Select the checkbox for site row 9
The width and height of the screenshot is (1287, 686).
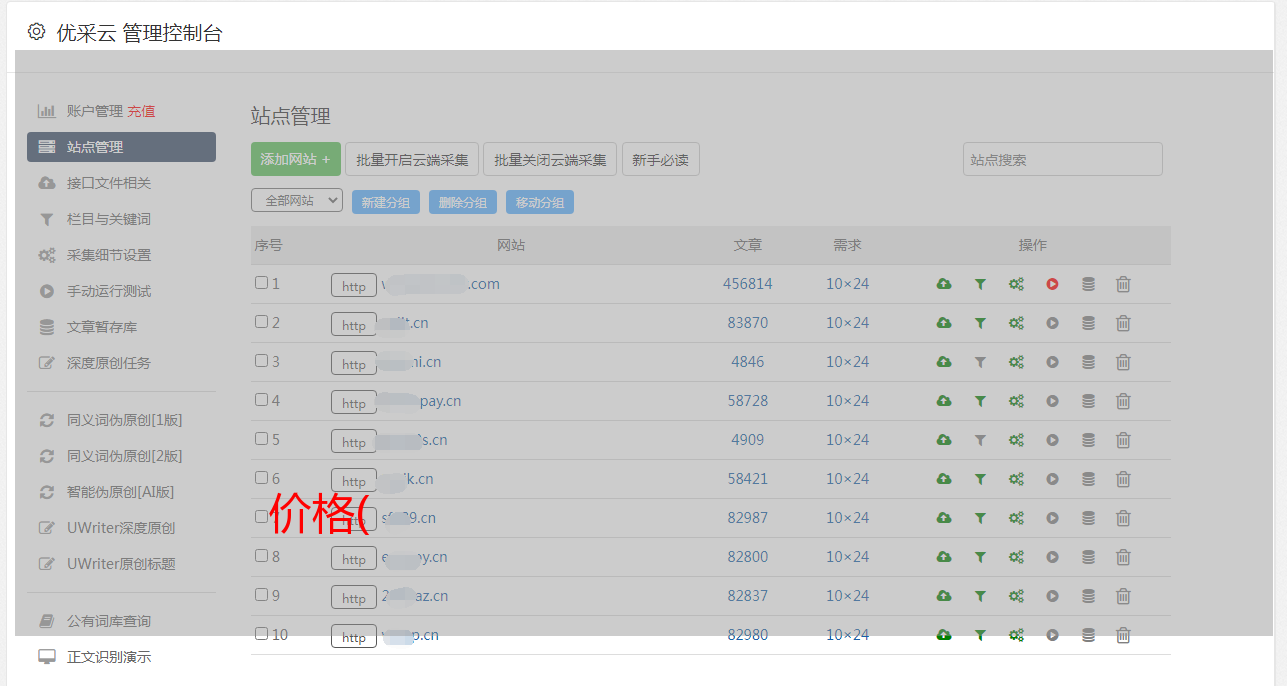coord(261,595)
